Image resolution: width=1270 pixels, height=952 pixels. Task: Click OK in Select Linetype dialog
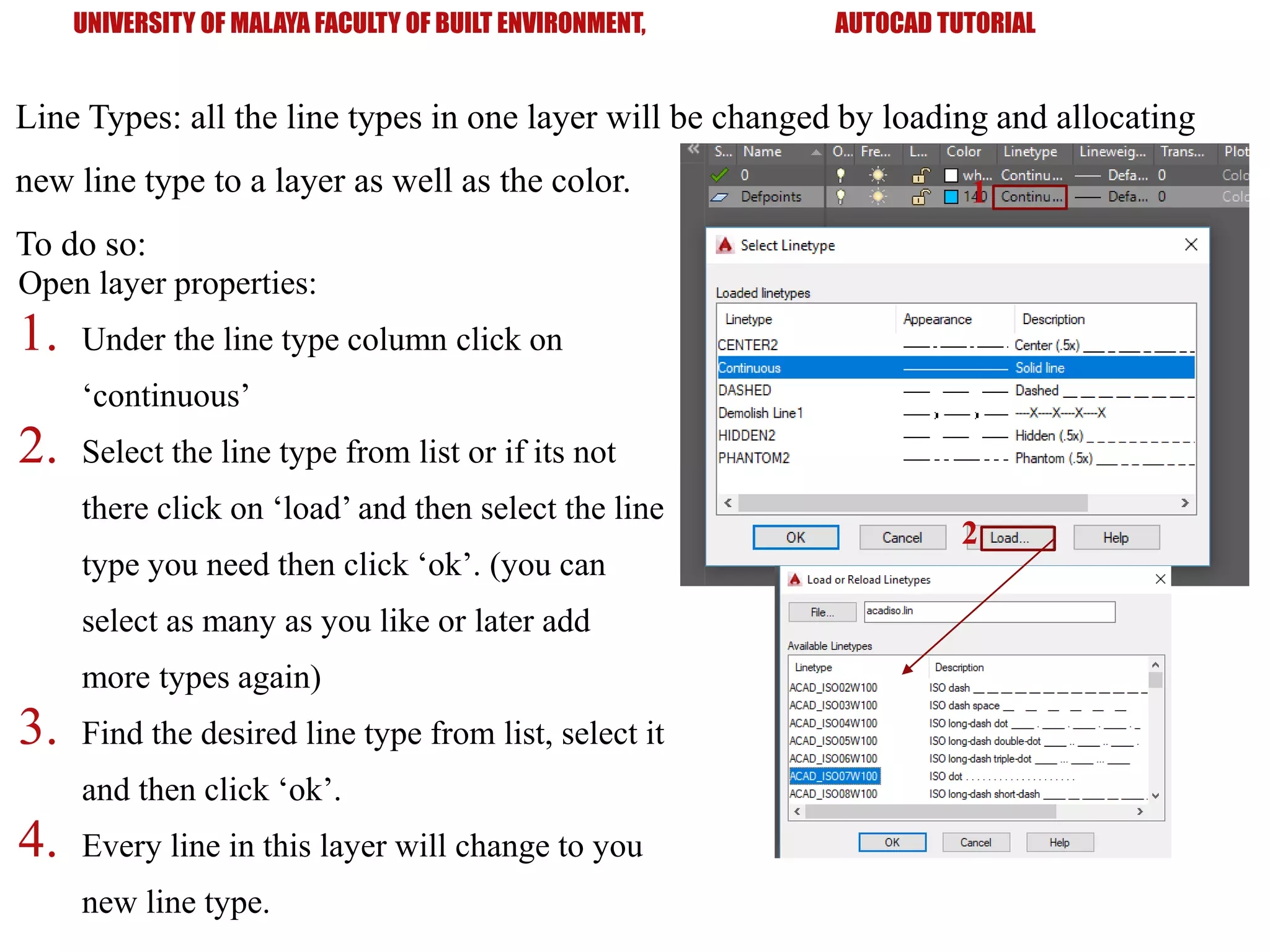pyautogui.click(x=796, y=537)
